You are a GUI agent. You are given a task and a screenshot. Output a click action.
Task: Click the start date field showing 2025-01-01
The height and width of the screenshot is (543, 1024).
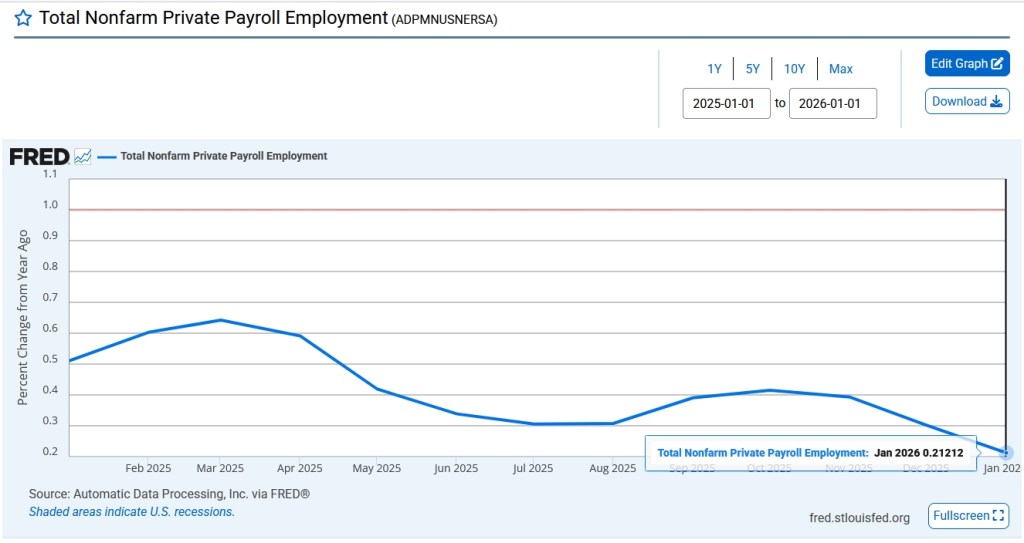tap(726, 103)
